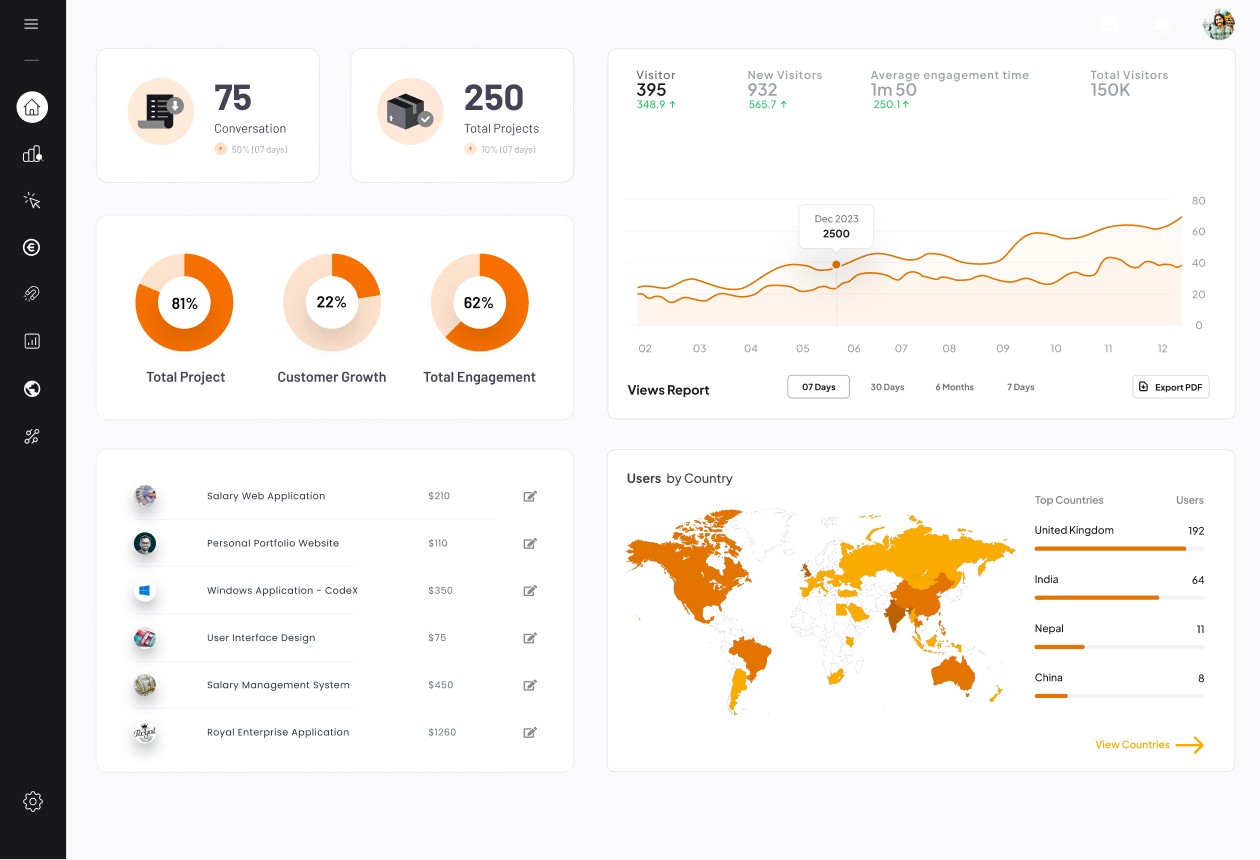Select the globe icon in the sidebar
Screen dimensions: 1260x860
pos(32,388)
